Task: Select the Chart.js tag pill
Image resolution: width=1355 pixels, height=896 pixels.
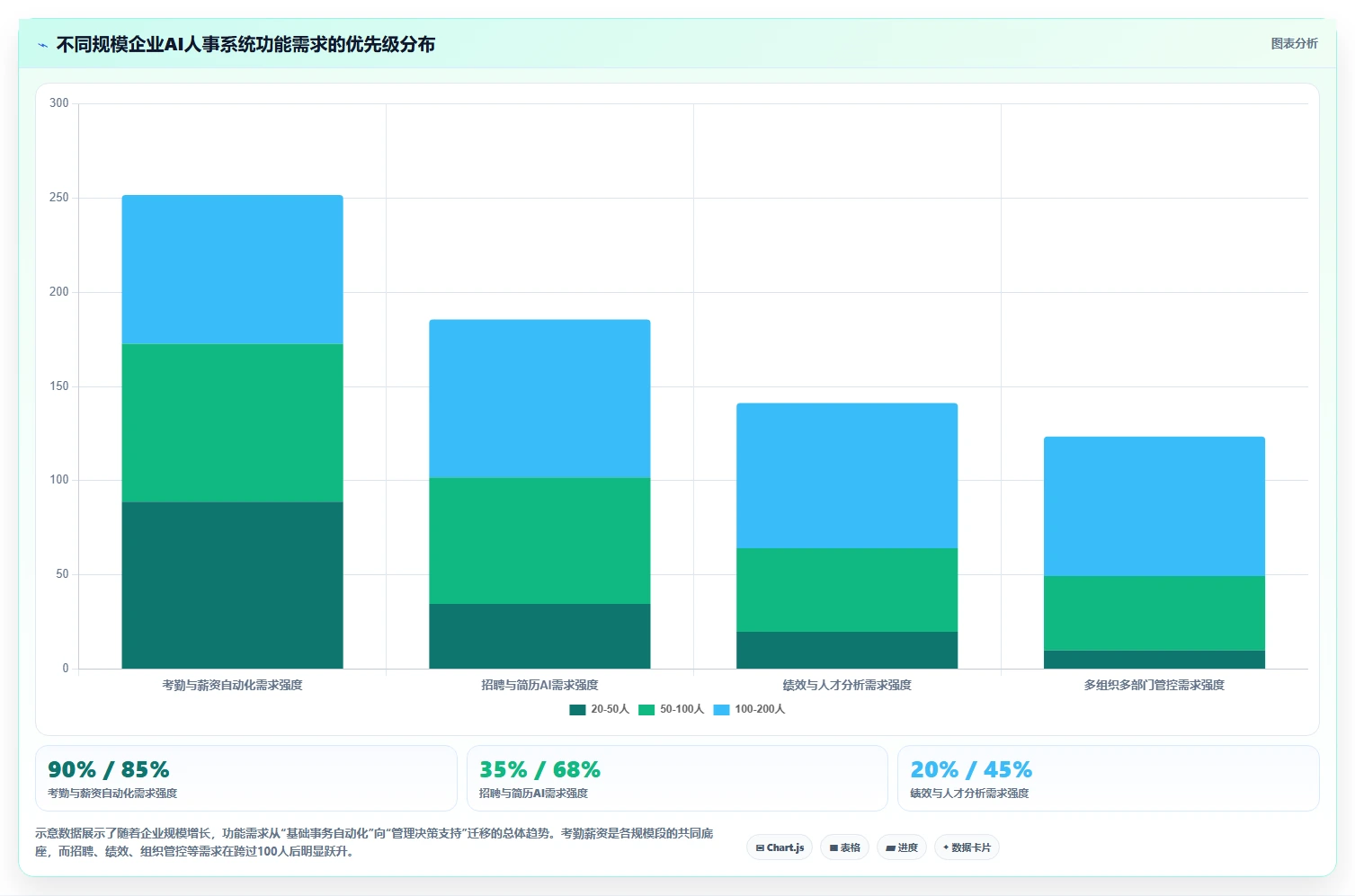Action: pyautogui.click(x=780, y=847)
